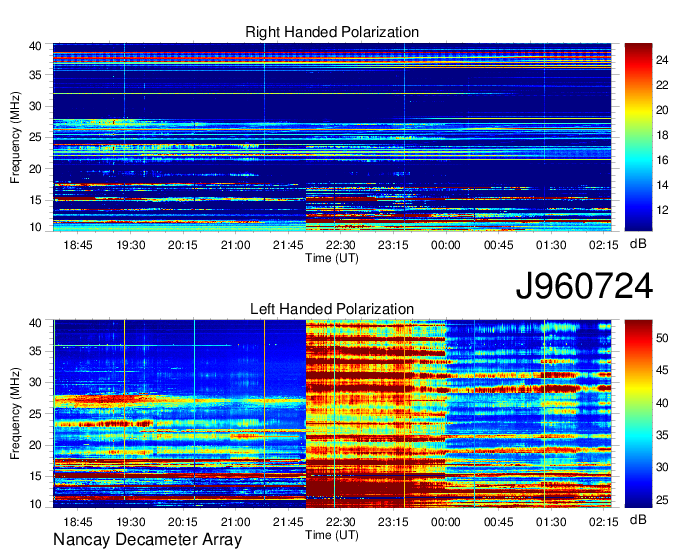Select the 10 MHz tick on upper plot
This screenshot has width=680, height=552.
35,227
